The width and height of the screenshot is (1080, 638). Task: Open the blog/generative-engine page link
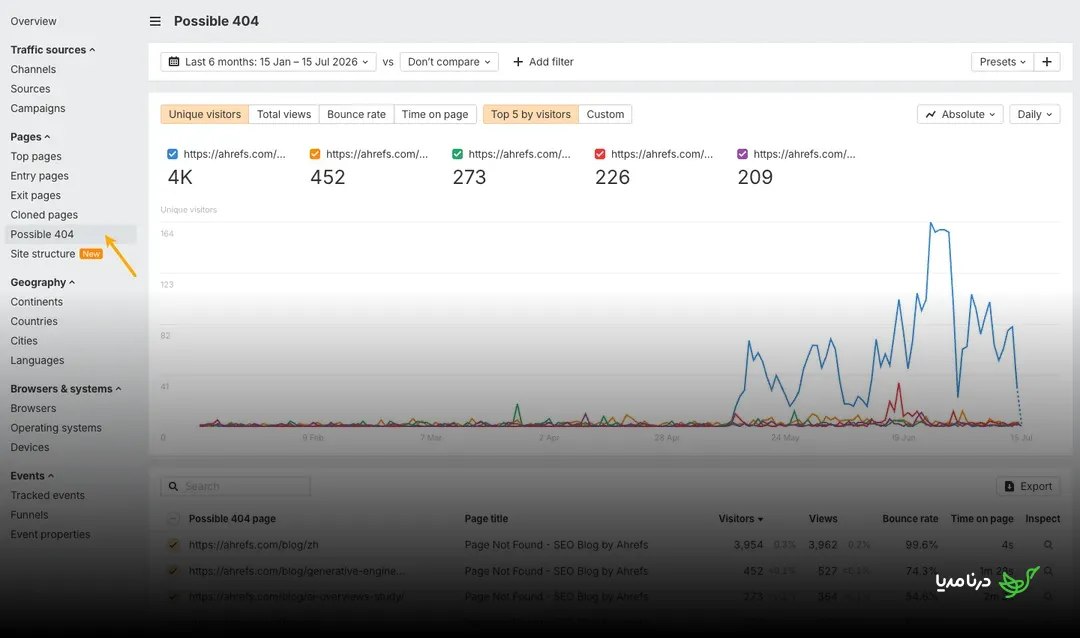(x=297, y=571)
